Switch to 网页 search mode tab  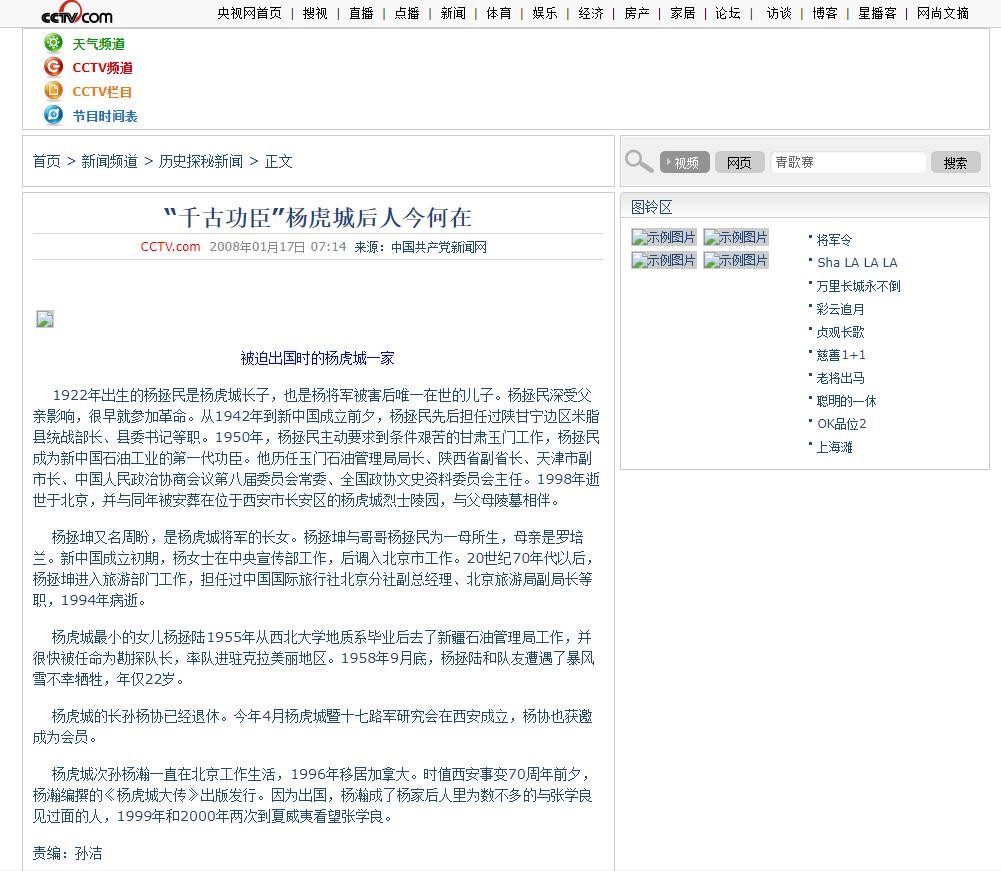[x=739, y=162]
